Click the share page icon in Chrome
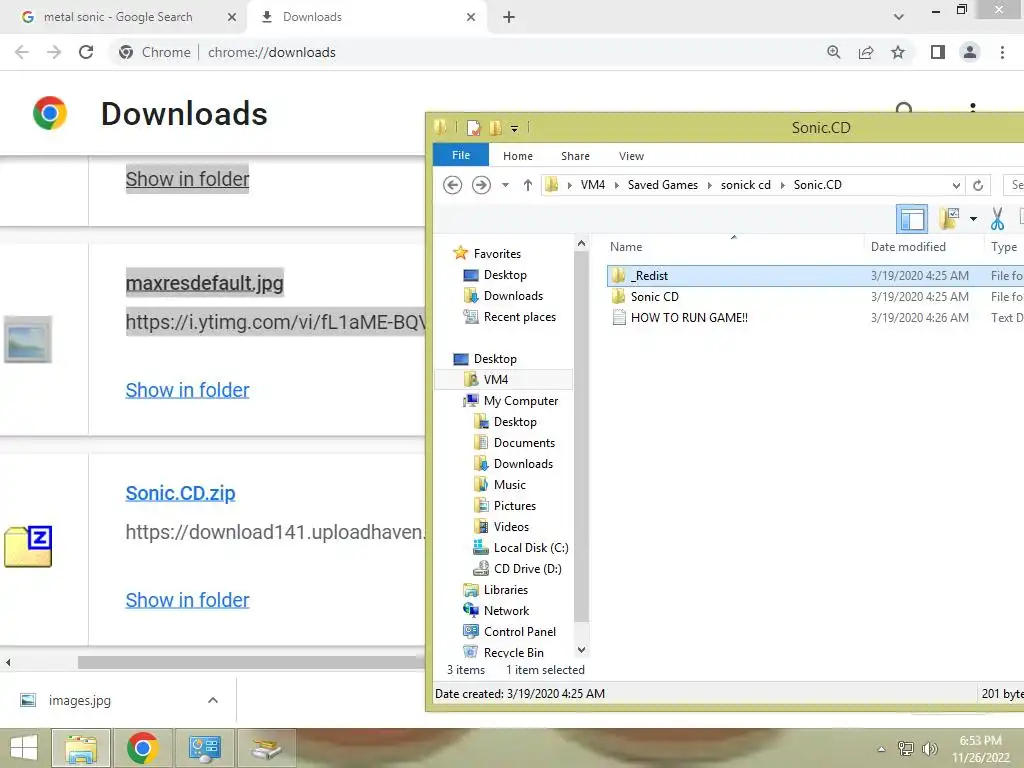 (x=866, y=52)
